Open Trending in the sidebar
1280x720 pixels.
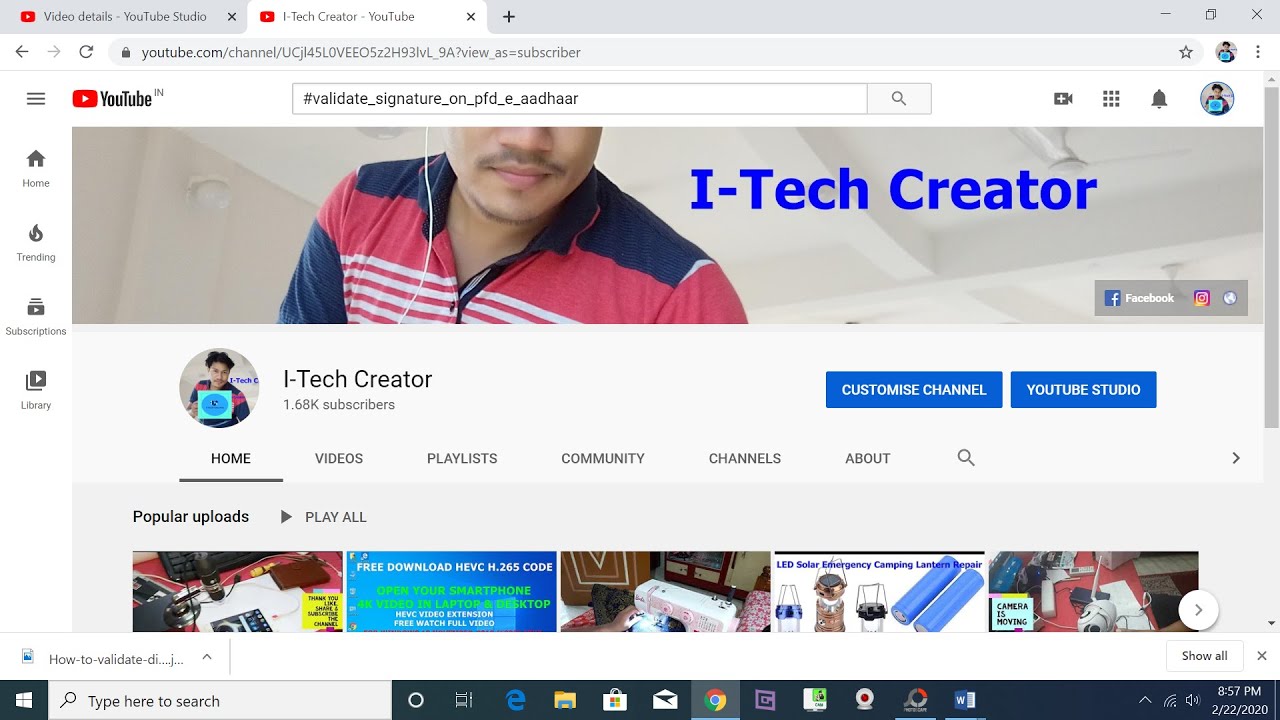[x=36, y=242]
